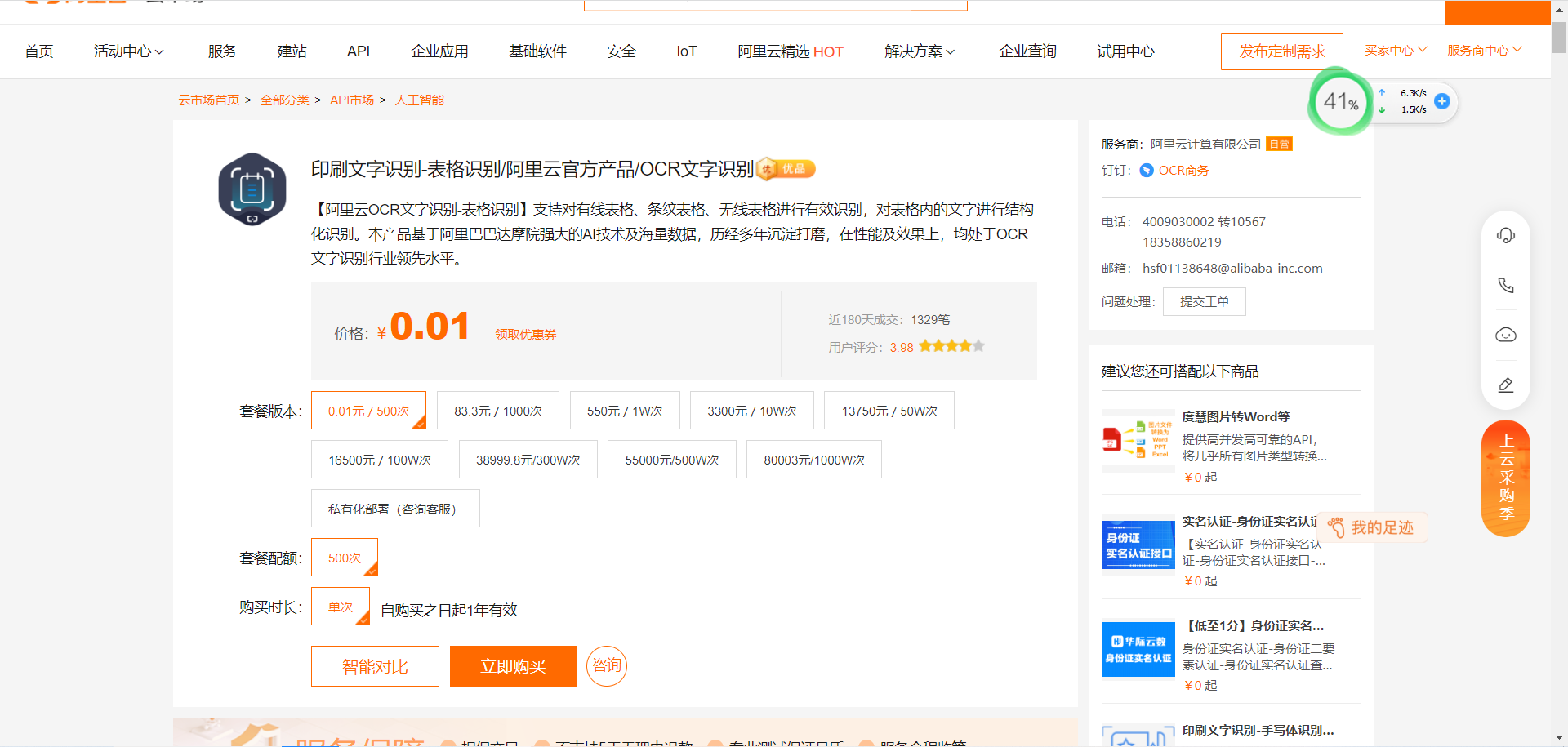Viewport: 1568px width, 747px height.
Task: Open the 身份证实名认证接口 product thumbnail
Action: point(1138,545)
